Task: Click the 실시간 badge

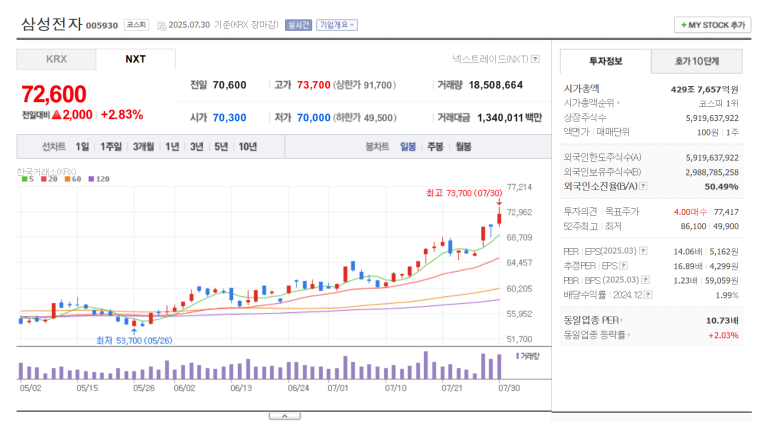Action: pos(298,25)
